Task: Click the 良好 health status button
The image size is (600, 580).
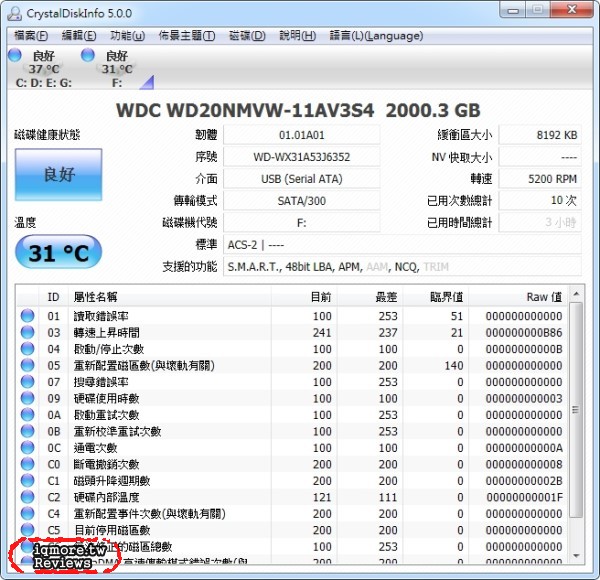Action: [x=59, y=174]
